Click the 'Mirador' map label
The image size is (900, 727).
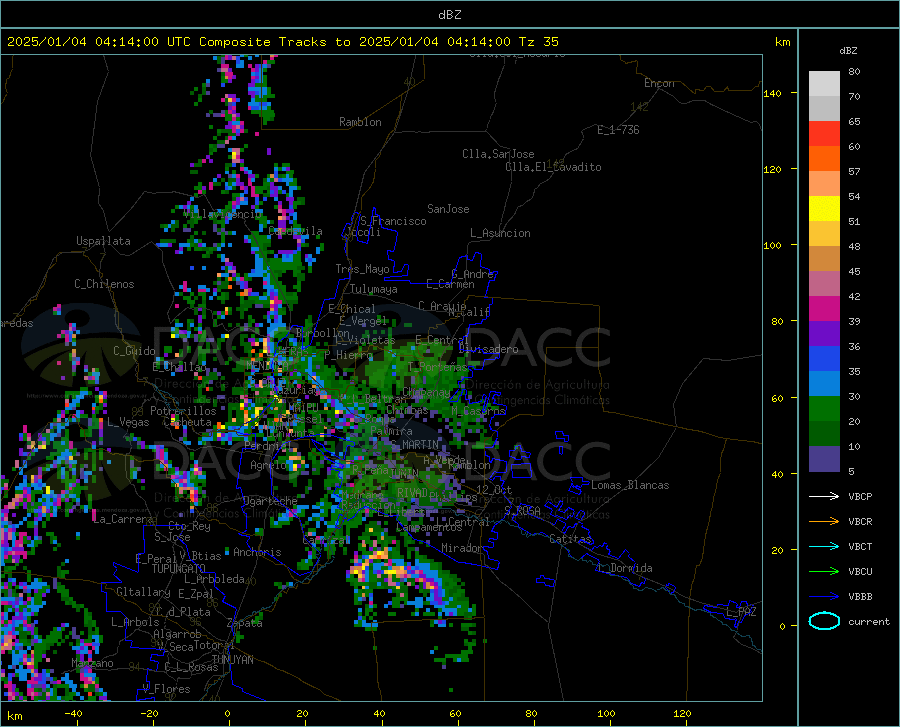(461, 548)
